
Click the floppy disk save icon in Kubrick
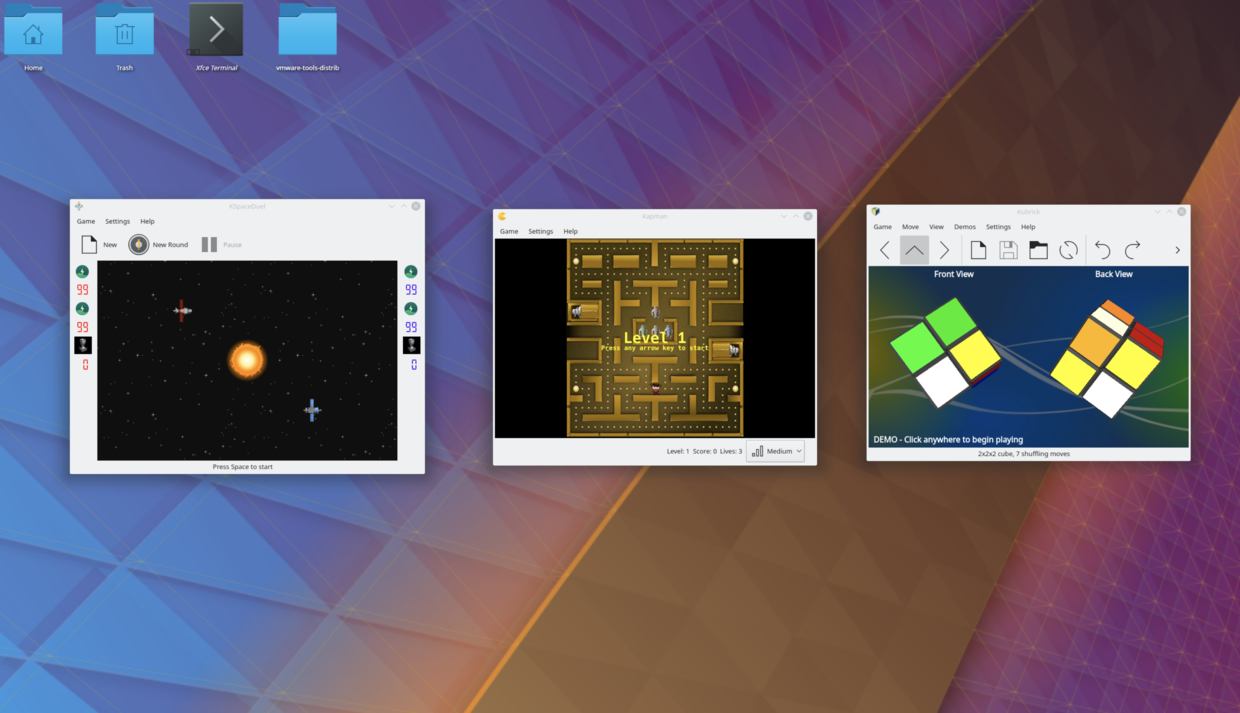1008,250
